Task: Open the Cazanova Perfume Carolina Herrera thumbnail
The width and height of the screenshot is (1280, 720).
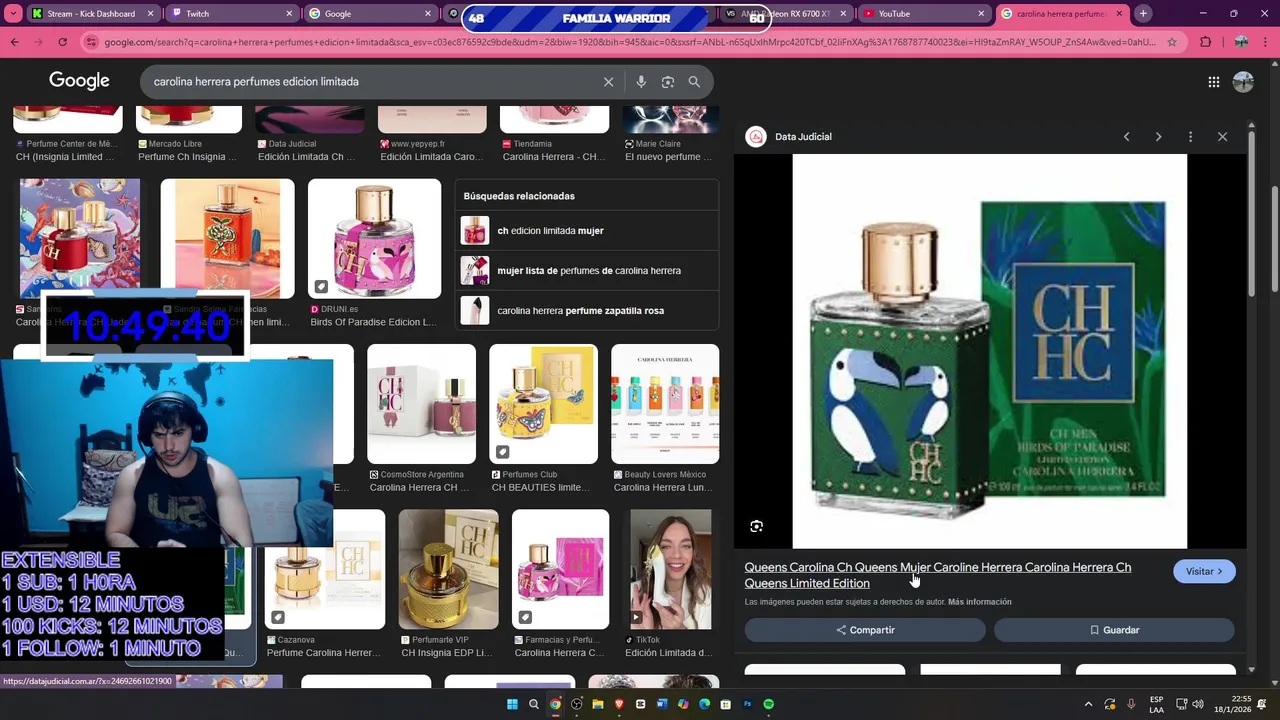Action: 324,569
